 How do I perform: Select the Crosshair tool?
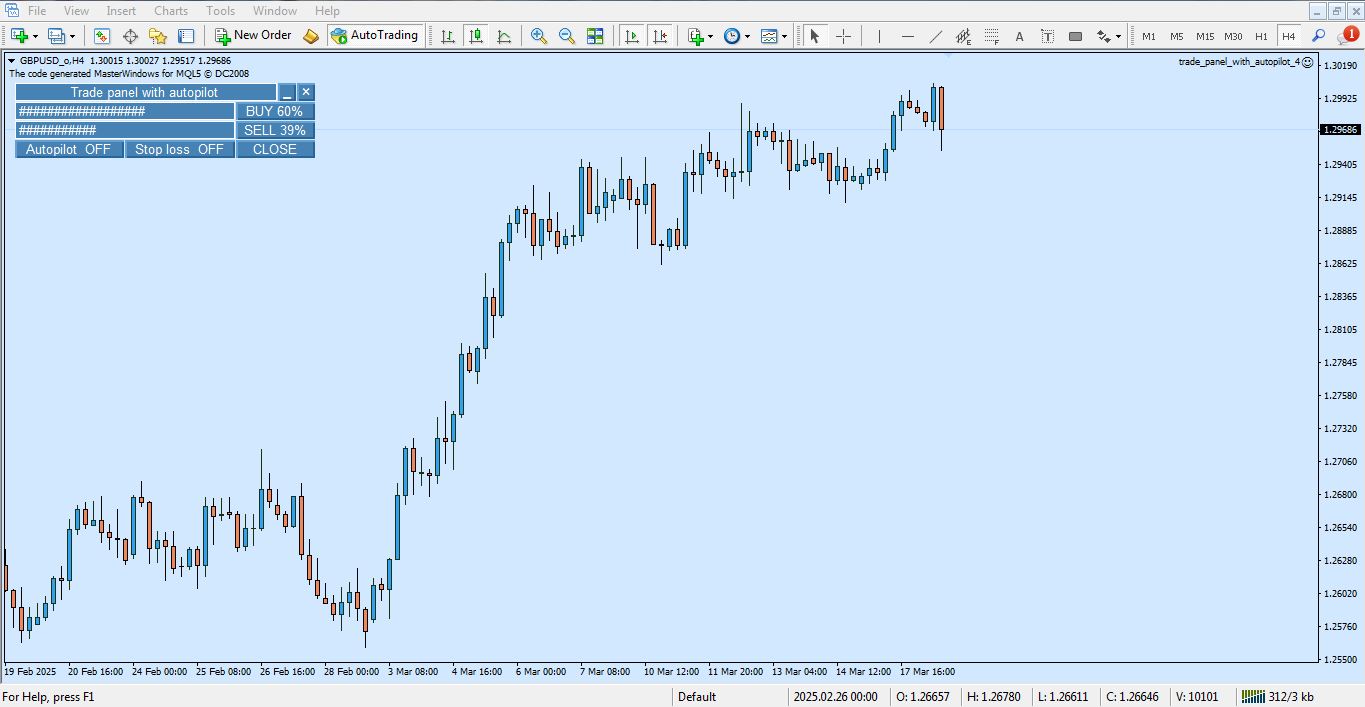click(x=844, y=36)
